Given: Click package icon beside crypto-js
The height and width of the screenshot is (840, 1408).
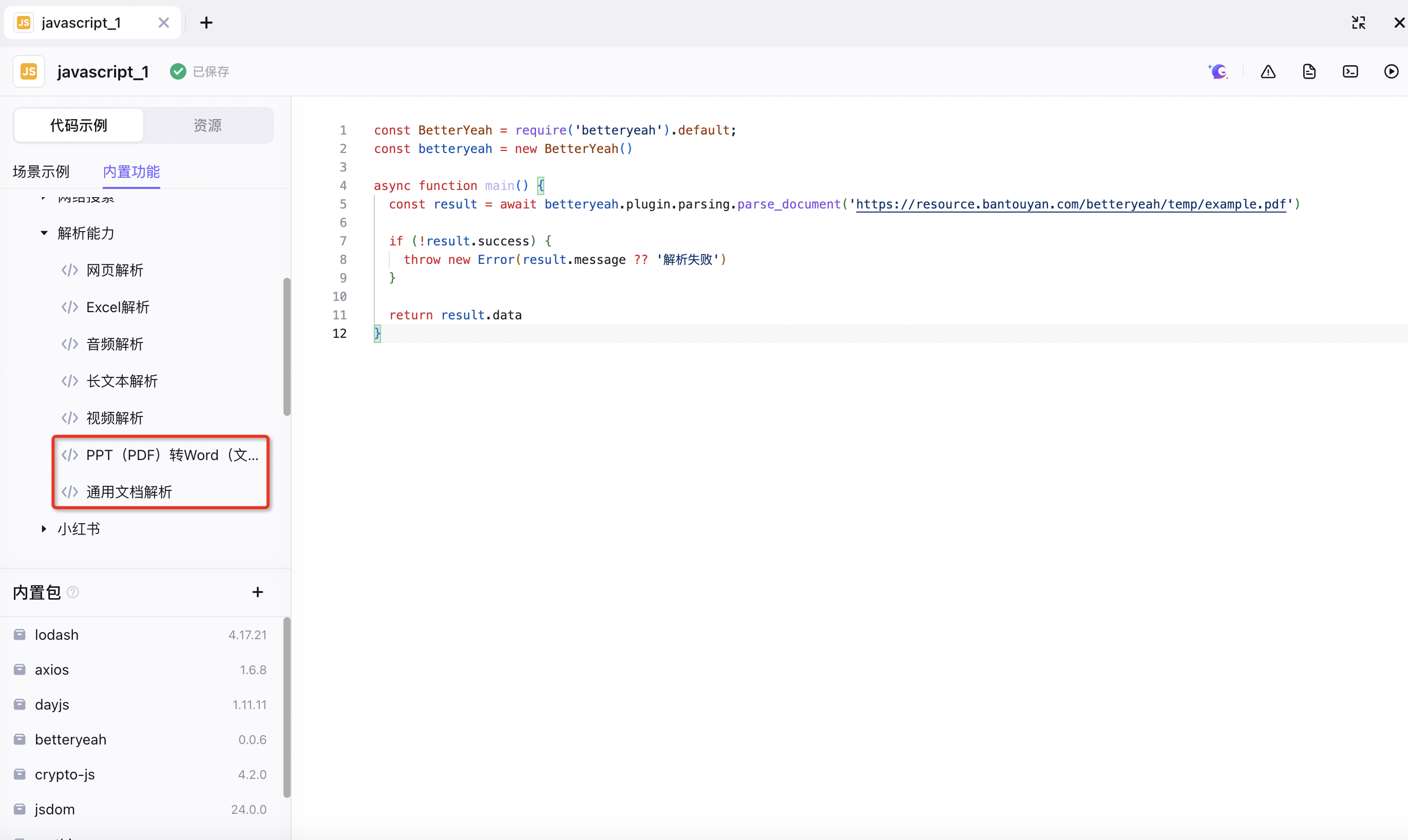Looking at the screenshot, I should click(19, 774).
